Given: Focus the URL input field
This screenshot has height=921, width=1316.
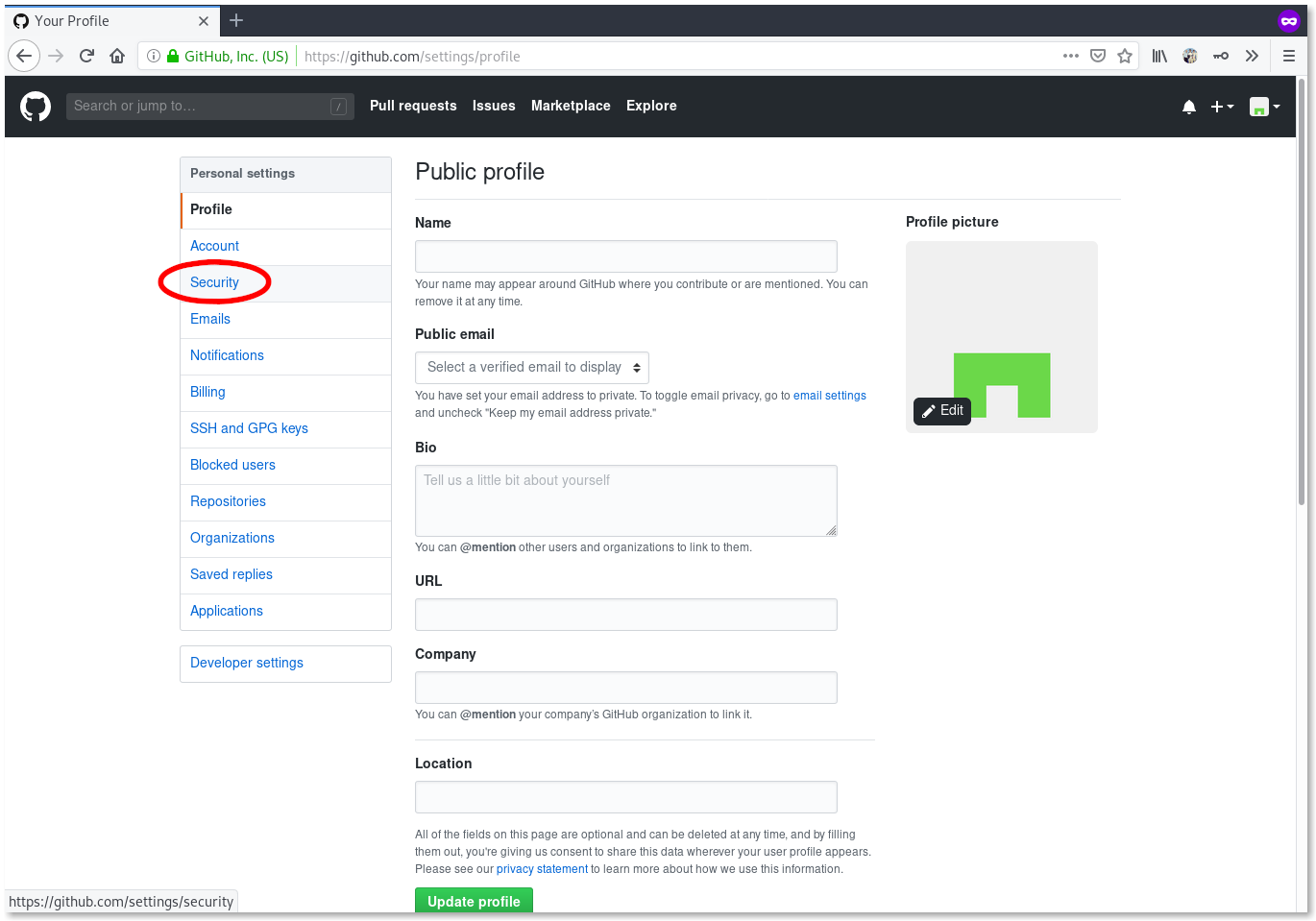Looking at the screenshot, I should point(626,615).
